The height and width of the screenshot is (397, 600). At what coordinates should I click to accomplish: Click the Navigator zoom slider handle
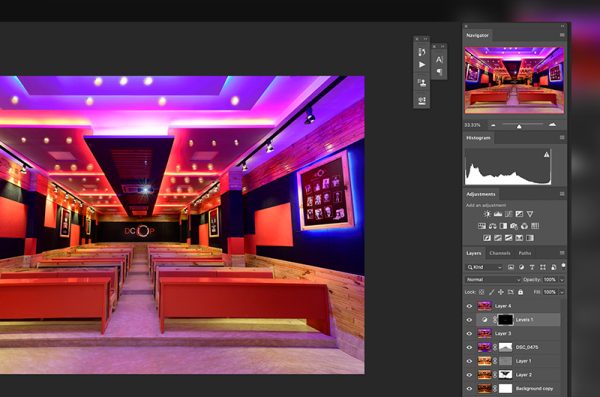point(519,126)
